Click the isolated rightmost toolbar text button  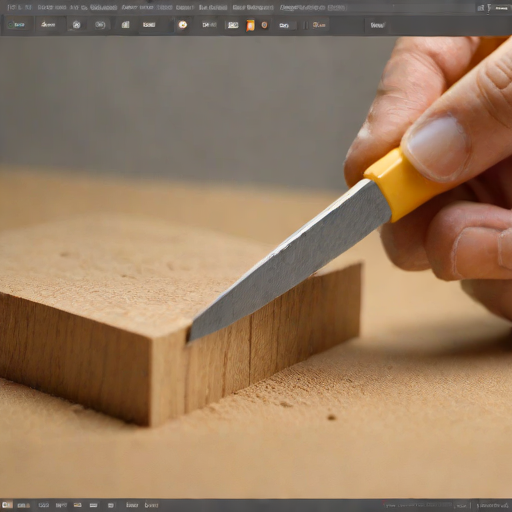point(378,25)
